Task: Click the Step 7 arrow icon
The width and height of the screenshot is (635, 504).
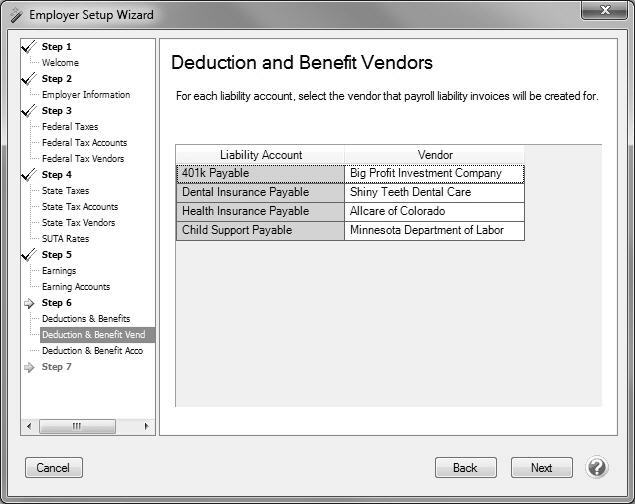Action: coord(29,367)
